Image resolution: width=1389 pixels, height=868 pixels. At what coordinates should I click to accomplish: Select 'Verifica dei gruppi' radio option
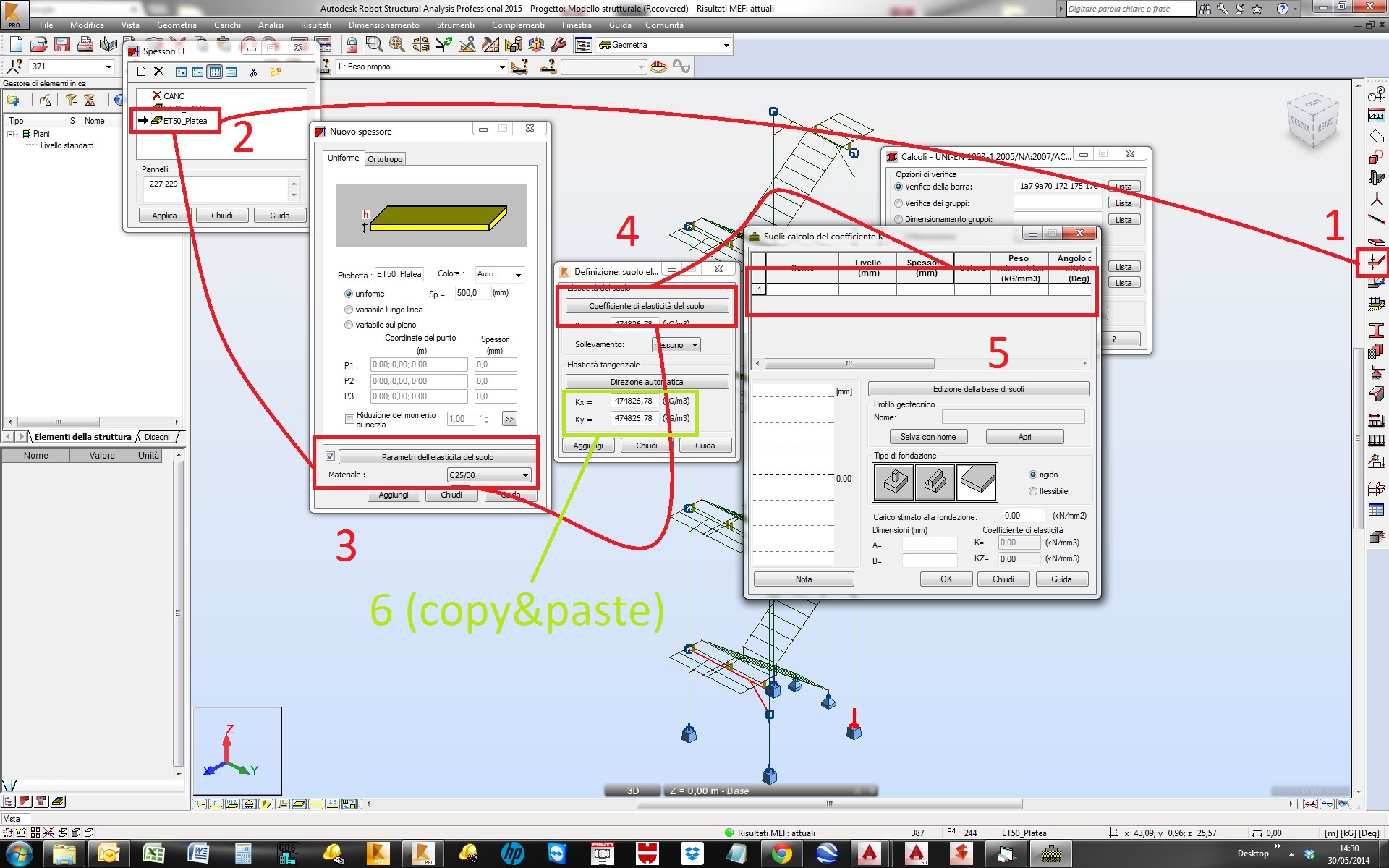pos(899,203)
